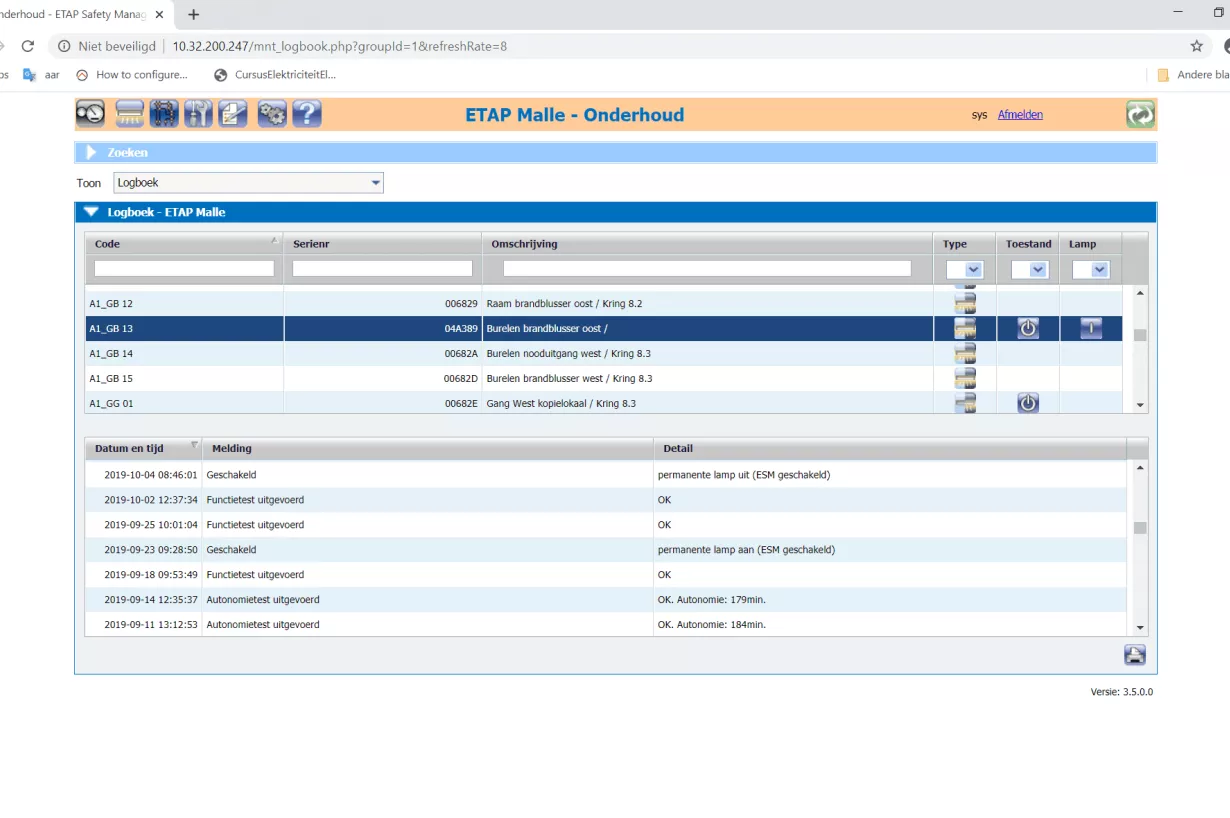Click the site security info icon

[64, 46]
